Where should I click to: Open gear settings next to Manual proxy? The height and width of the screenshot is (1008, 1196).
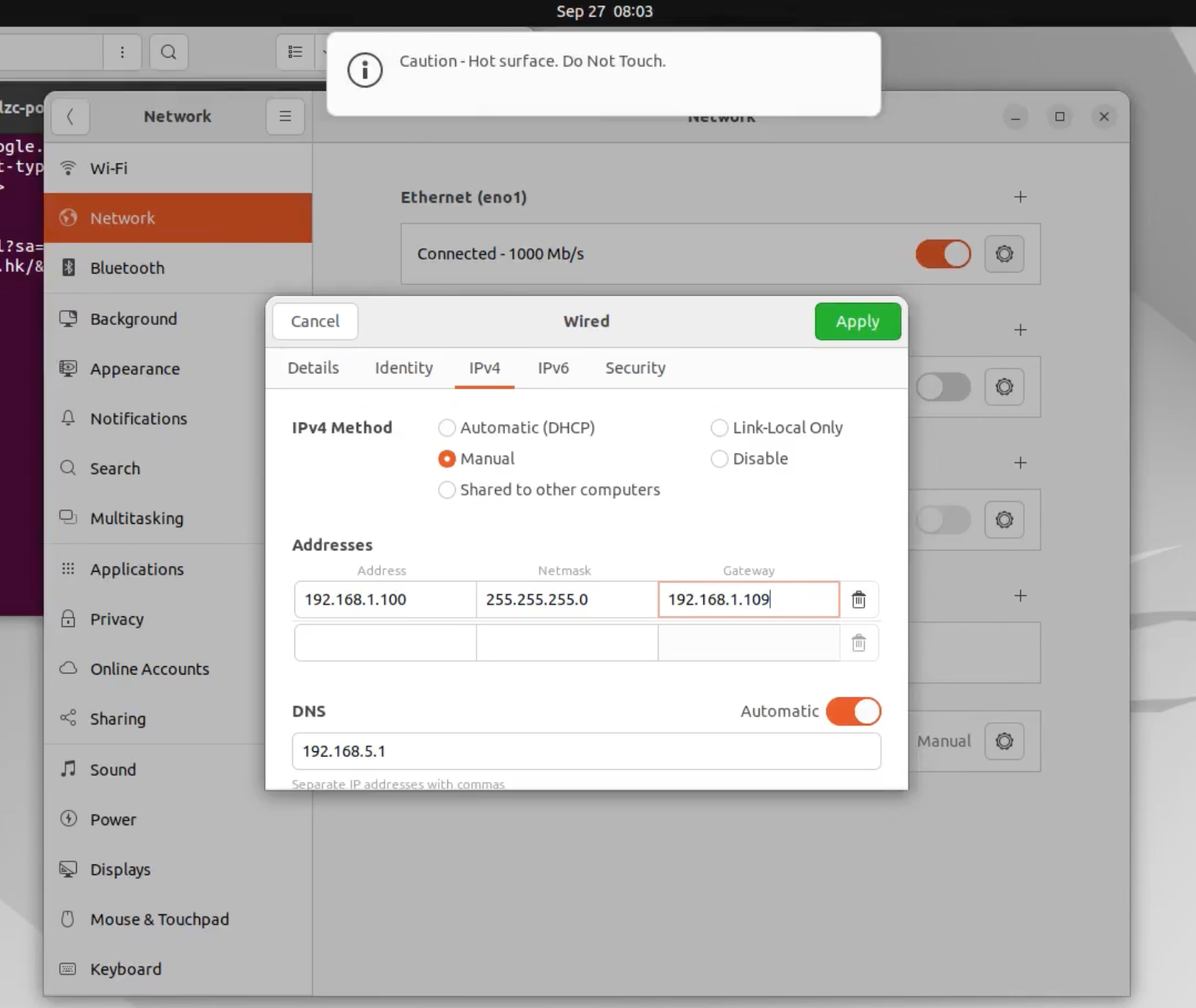pos(1004,741)
